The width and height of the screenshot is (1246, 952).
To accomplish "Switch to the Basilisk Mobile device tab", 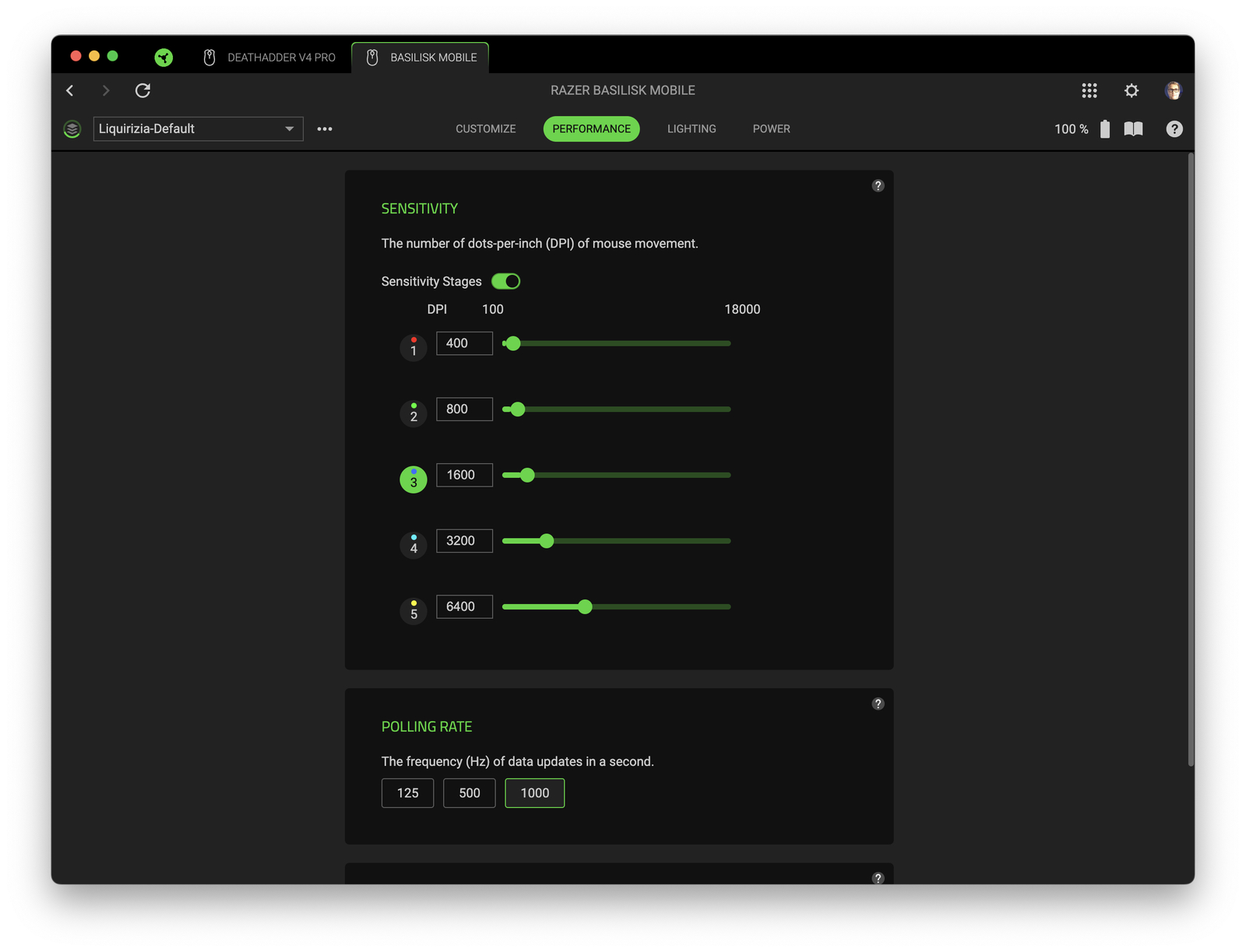I will (x=421, y=58).
